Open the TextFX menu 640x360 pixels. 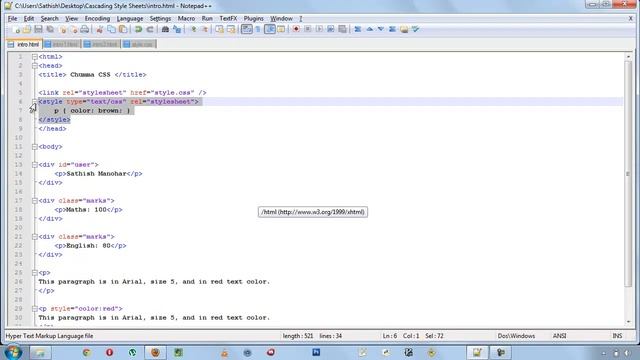point(228,18)
